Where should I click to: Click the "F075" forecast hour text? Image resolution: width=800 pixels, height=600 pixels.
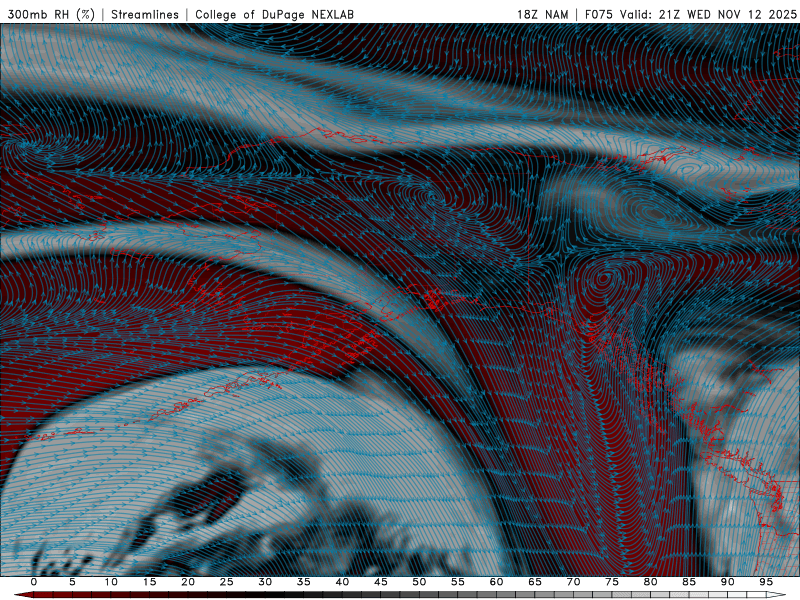599,14
